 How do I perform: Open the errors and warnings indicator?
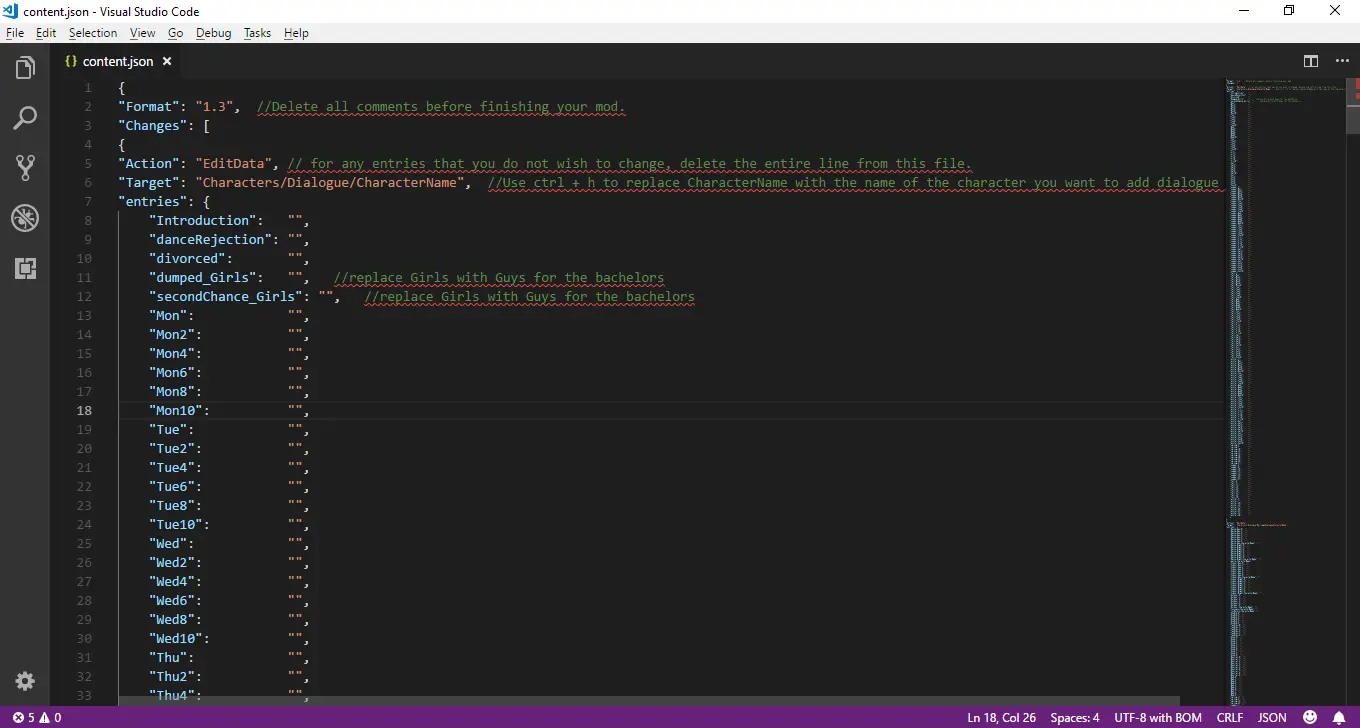pyautogui.click(x=36, y=717)
